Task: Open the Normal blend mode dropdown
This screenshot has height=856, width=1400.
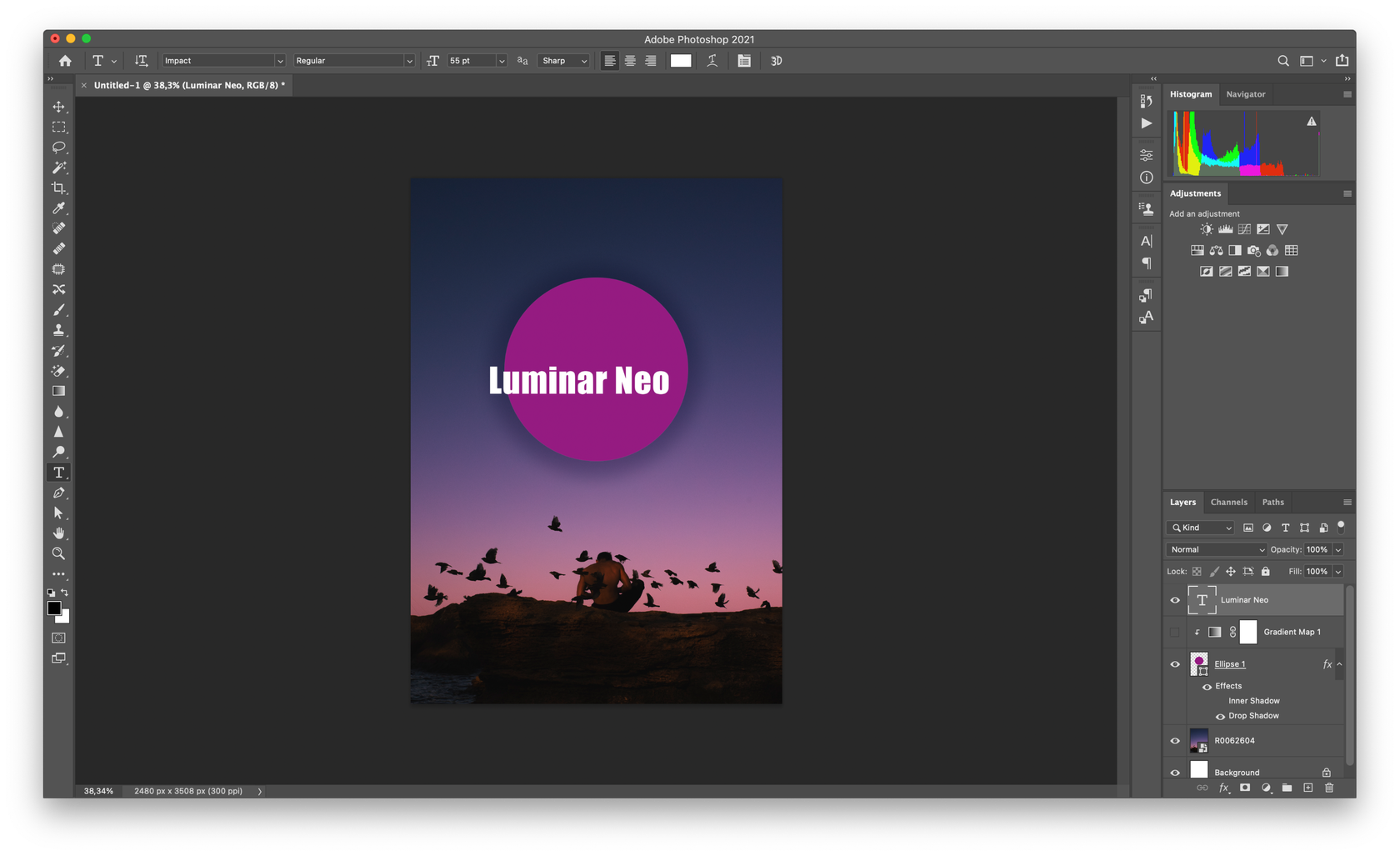Action: (1216, 549)
